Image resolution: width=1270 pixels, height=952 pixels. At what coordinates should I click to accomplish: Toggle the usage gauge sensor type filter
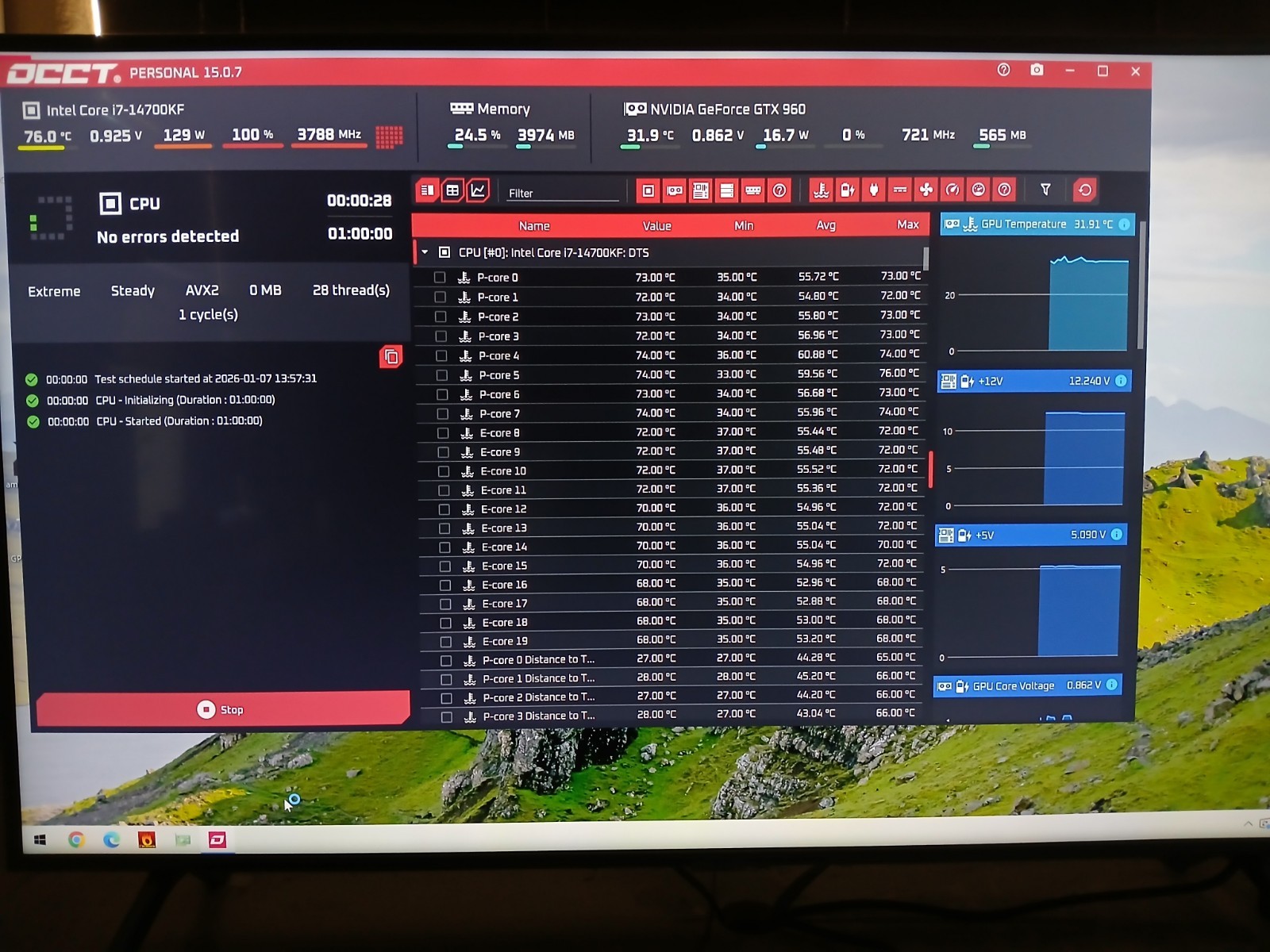coord(978,190)
